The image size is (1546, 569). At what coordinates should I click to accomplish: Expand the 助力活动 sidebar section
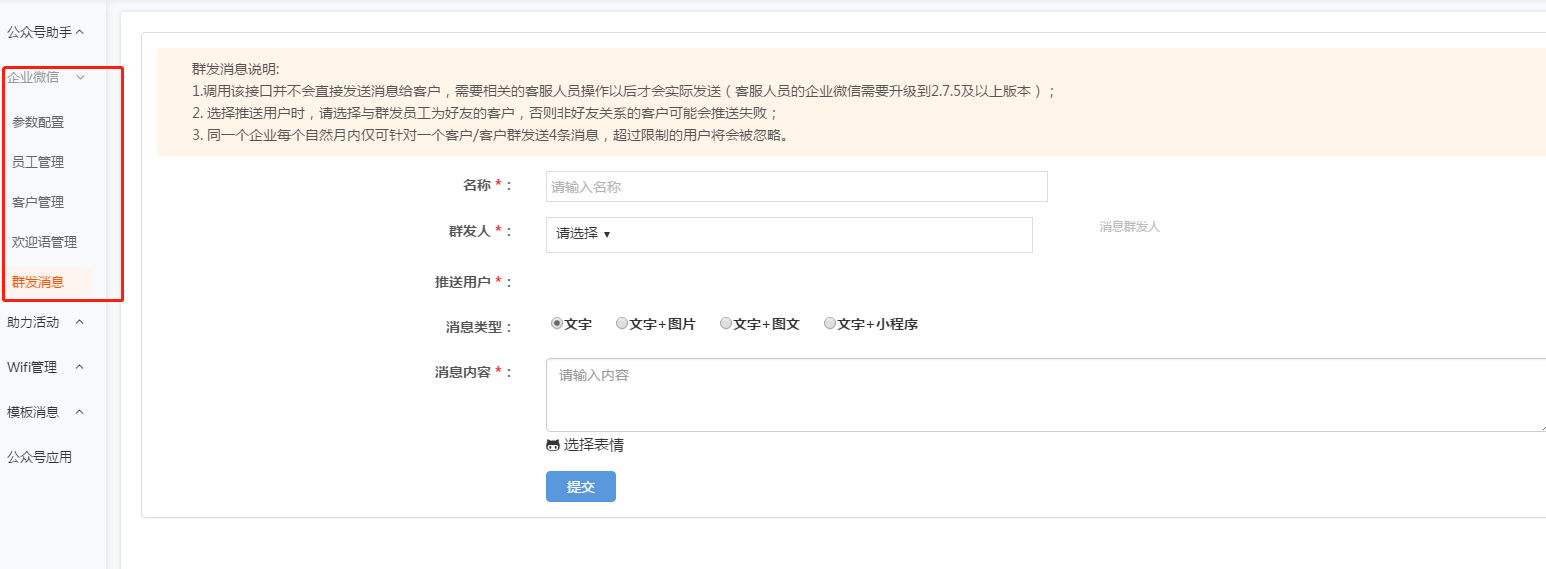point(46,322)
